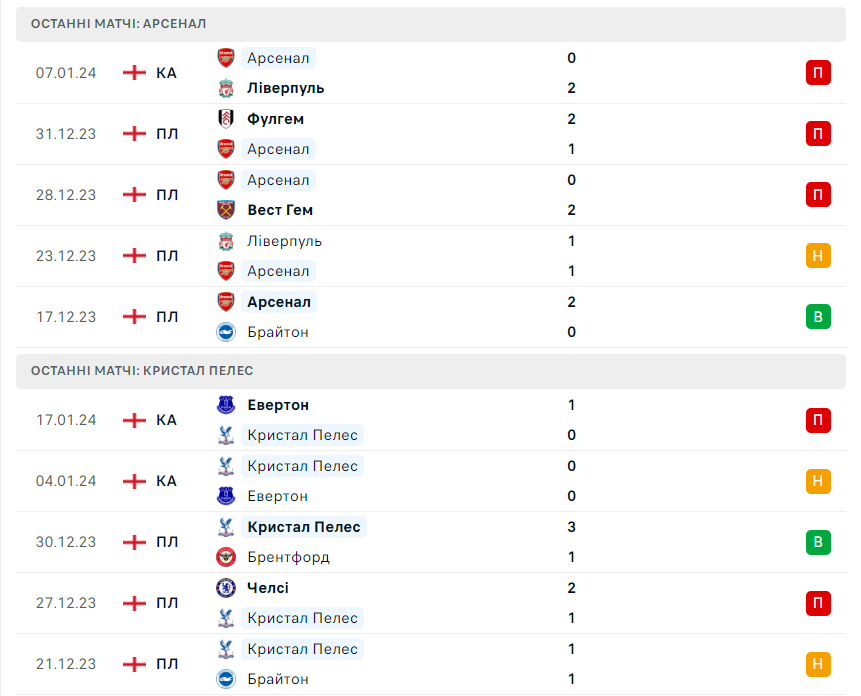861x696 pixels.
Task: Click orange Н badge for Liverpool–Arsenal draw
Action: tap(818, 256)
